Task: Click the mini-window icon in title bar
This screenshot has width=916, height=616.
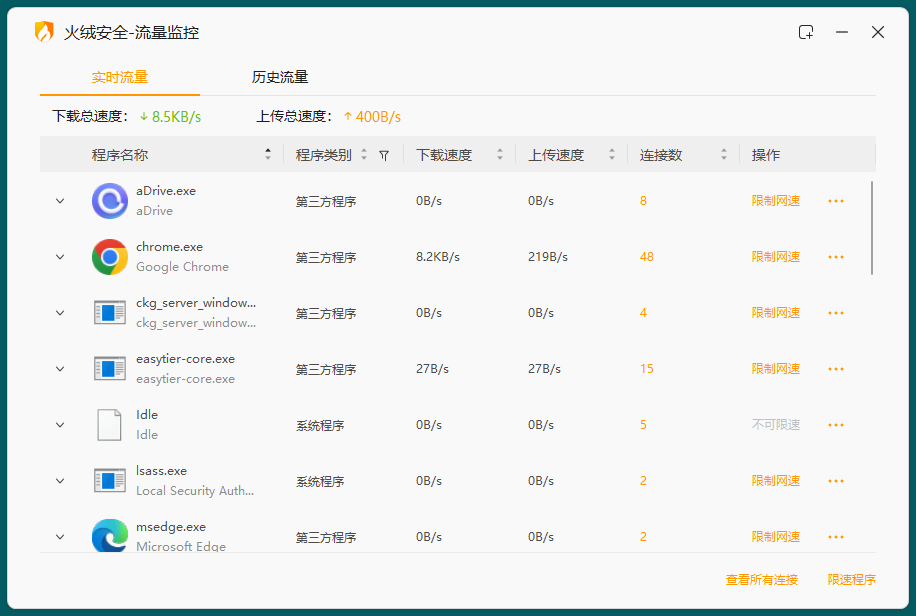Action: coord(806,32)
